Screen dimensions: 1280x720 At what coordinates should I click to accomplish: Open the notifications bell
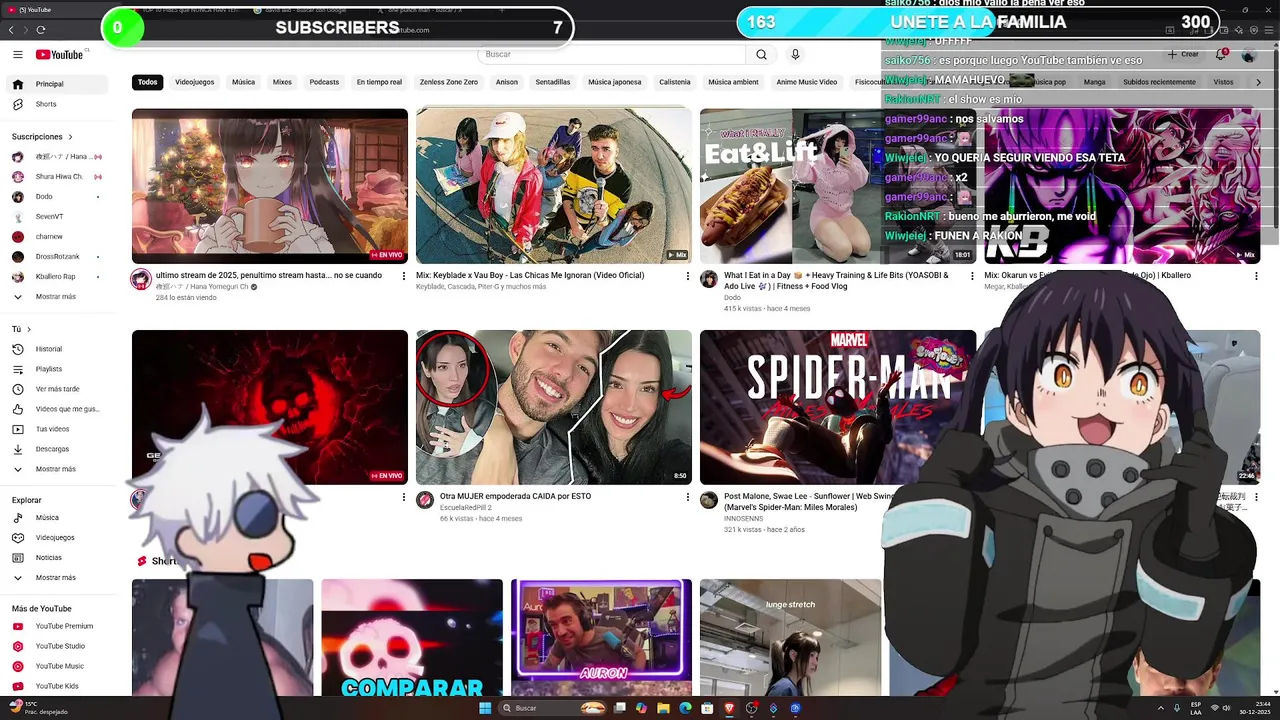[1221, 55]
